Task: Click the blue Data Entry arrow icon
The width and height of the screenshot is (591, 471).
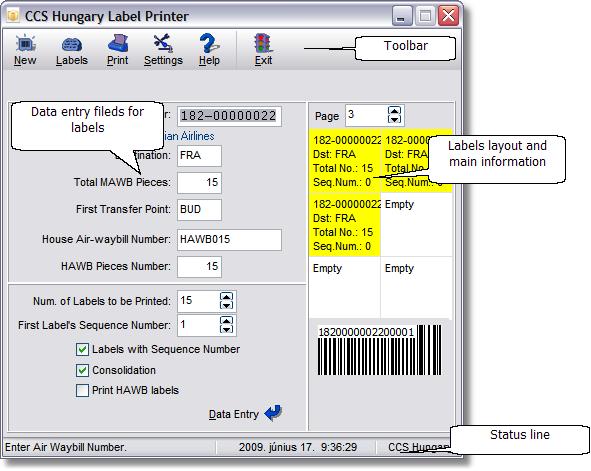Action: [x=273, y=413]
